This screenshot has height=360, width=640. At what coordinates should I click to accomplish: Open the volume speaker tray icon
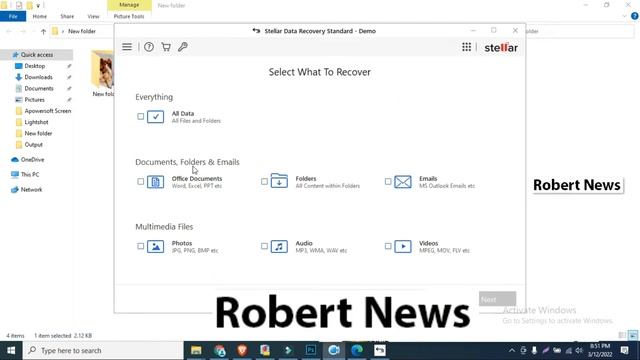579,351
